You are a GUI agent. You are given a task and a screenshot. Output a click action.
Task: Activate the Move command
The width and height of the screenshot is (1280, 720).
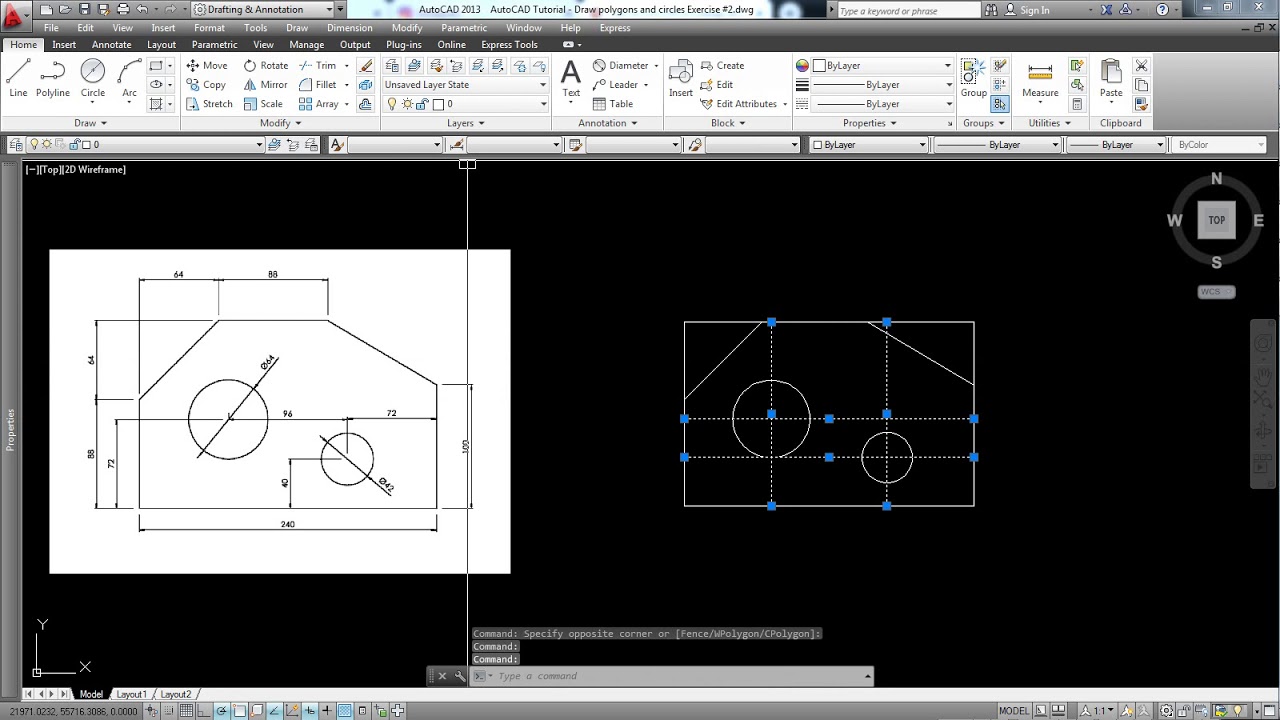pos(207,65)
